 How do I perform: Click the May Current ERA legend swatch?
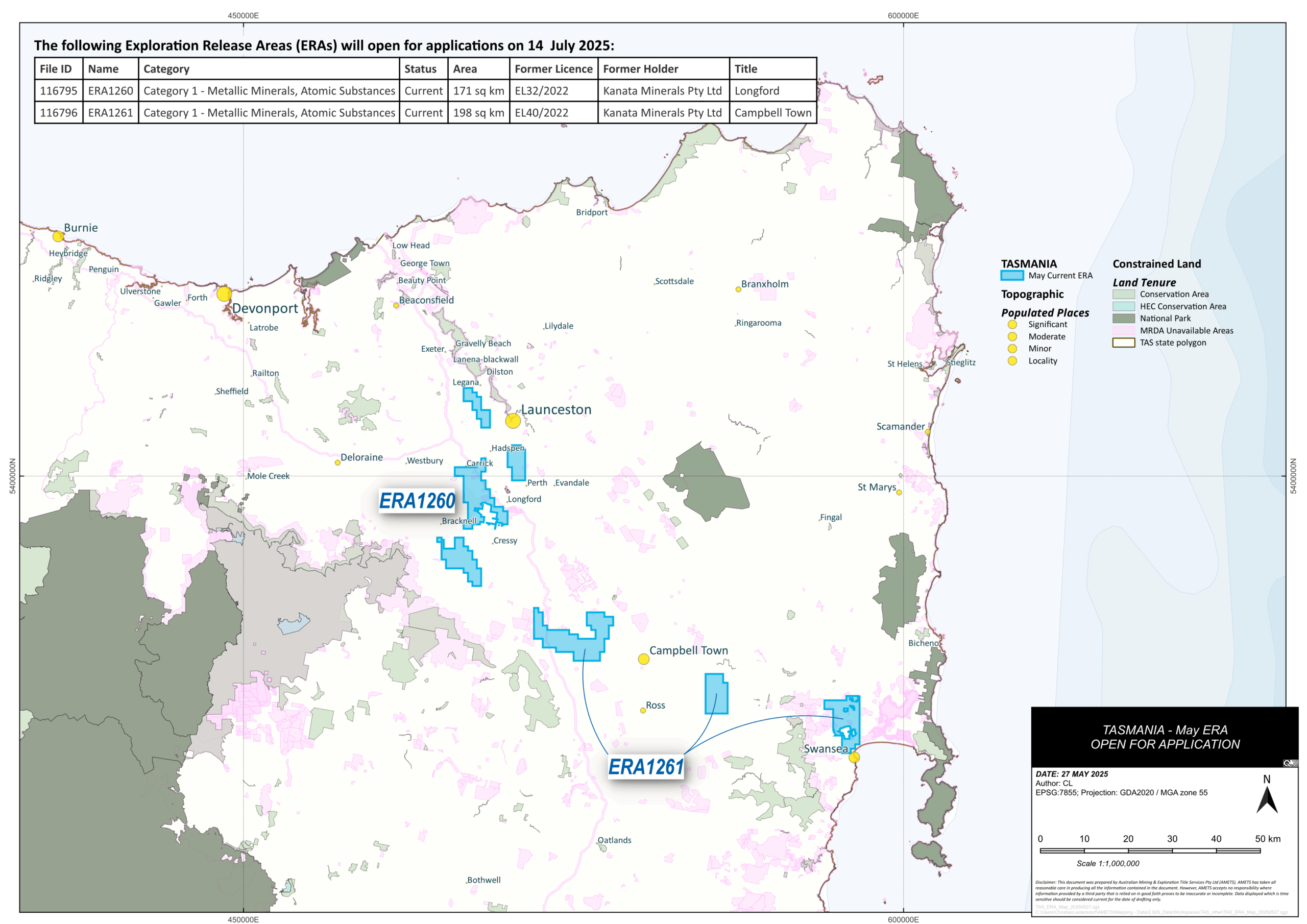pyautogui.click(x=1011, y=276)
